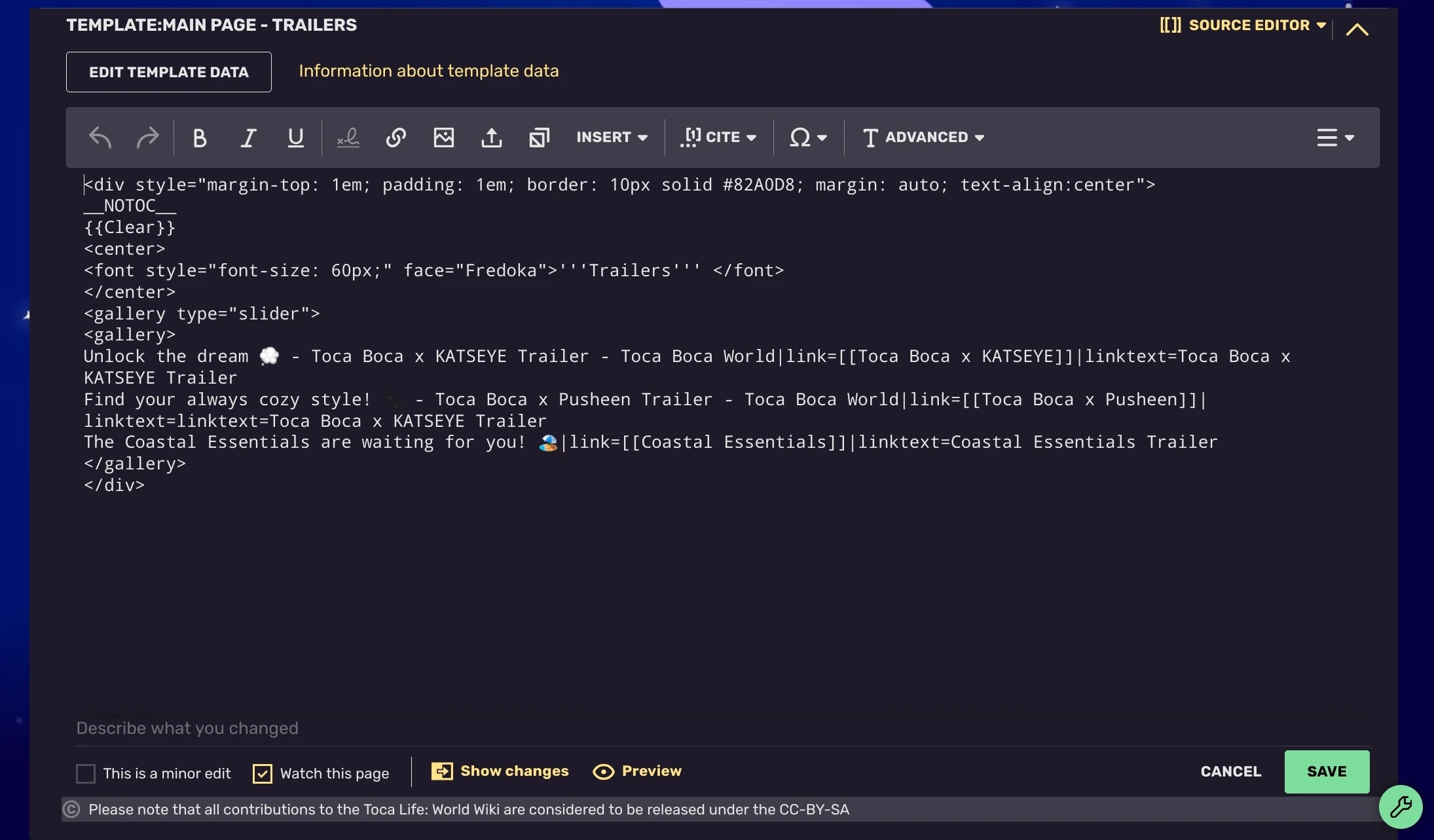Open the upload file tool
Image resolution: width=1434 pixels, height=840 pixels.
[492, 137]
